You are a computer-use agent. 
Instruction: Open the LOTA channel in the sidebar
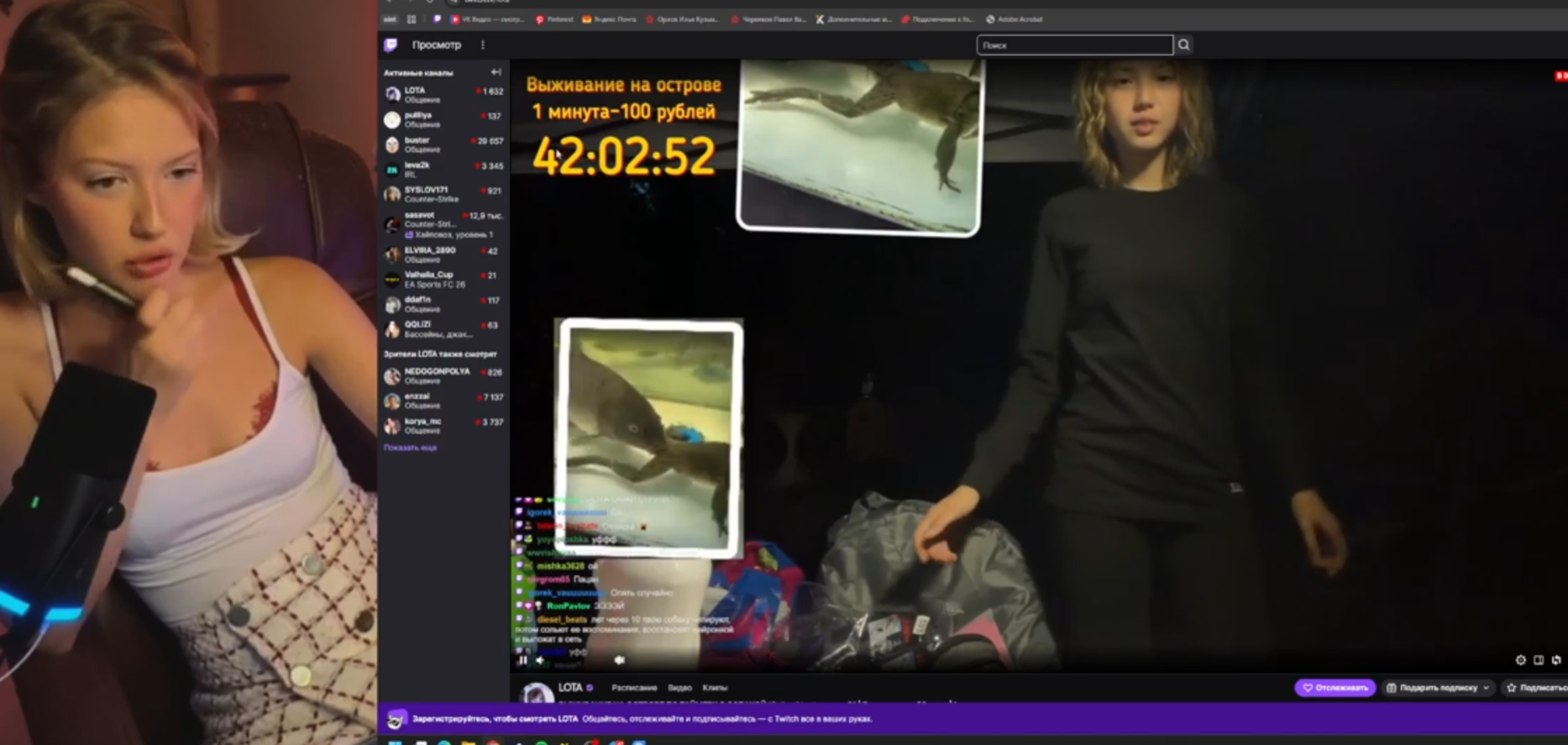point(443,94)
